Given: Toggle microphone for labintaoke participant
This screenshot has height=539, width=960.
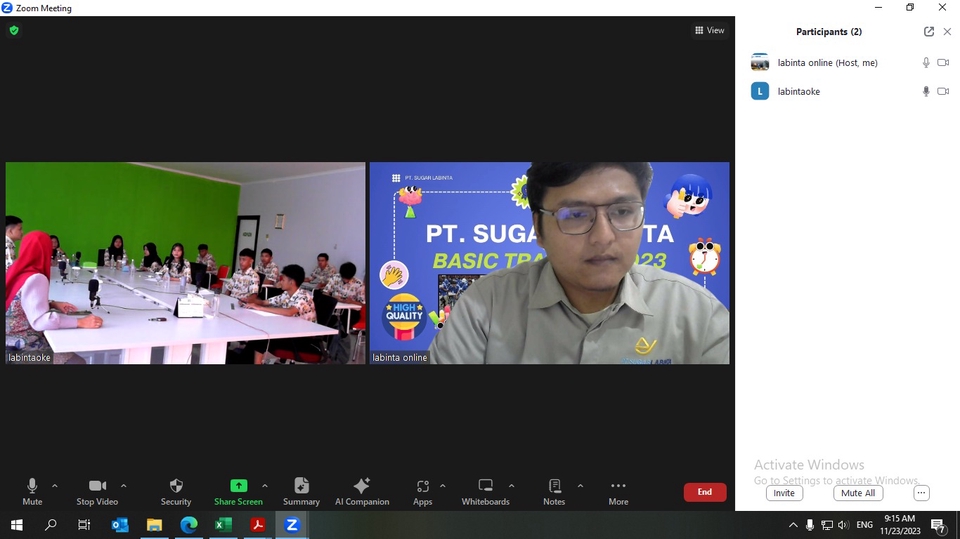Looking at the screenshot, I should pyautogui.click(x=926, y=91).
